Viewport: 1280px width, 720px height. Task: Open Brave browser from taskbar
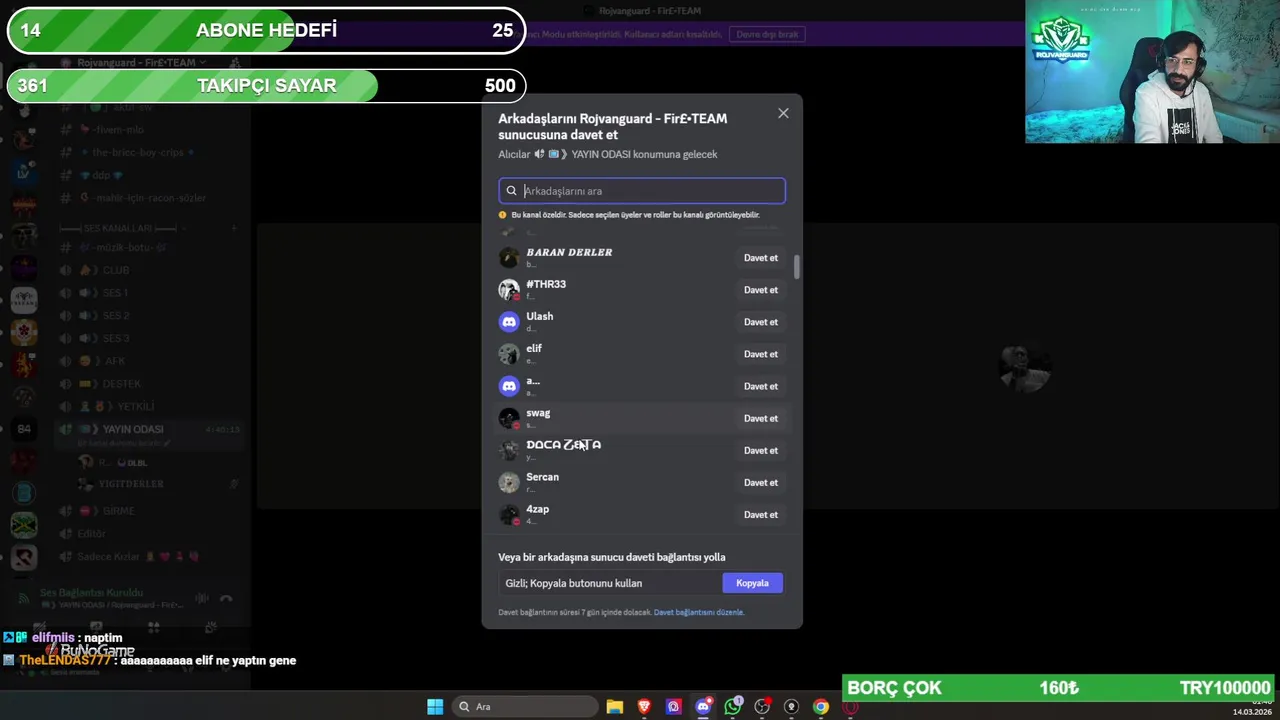pyautogui.click(x=644, y=706)
